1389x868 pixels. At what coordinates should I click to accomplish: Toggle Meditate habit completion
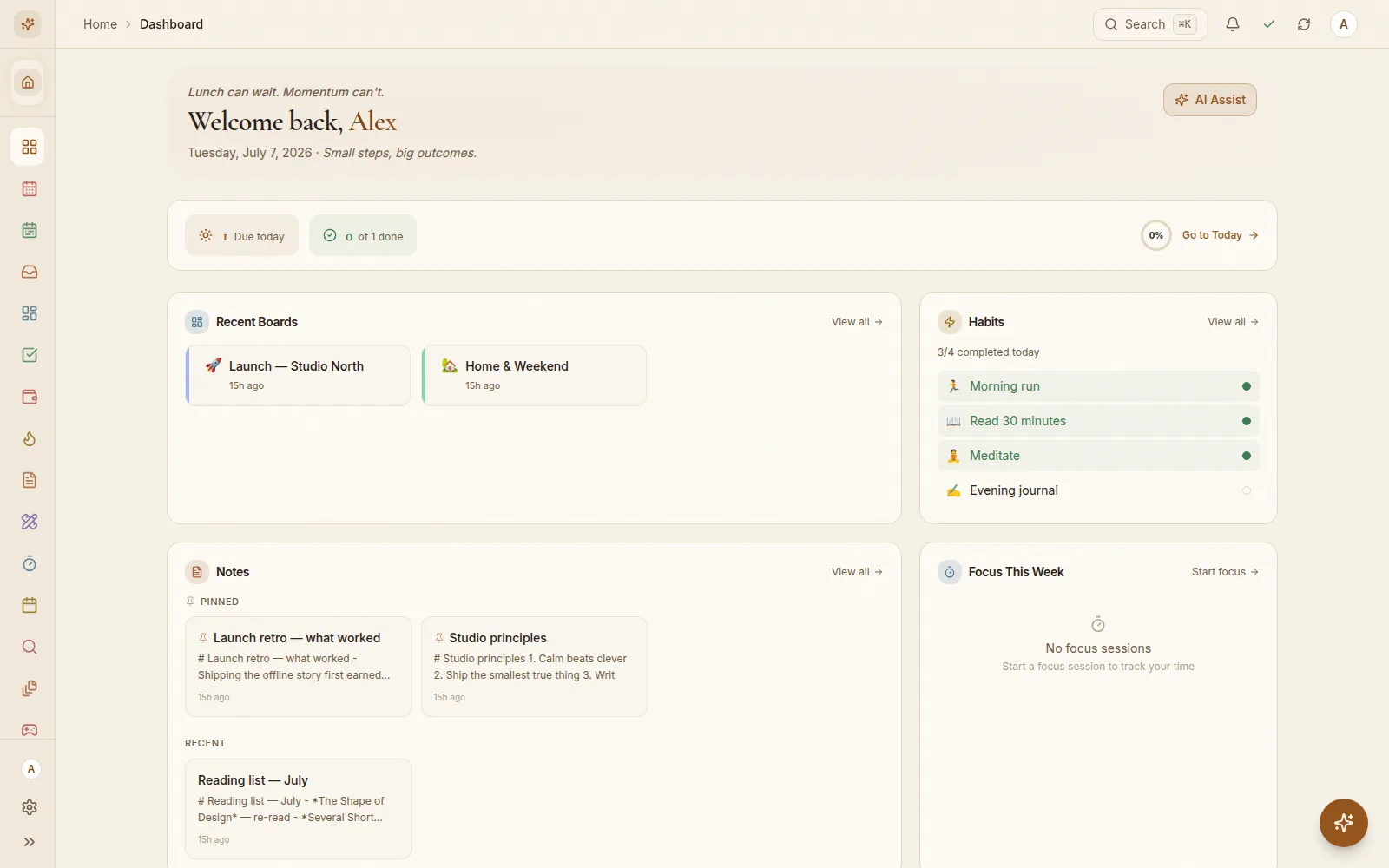[x=1098, y=456]
